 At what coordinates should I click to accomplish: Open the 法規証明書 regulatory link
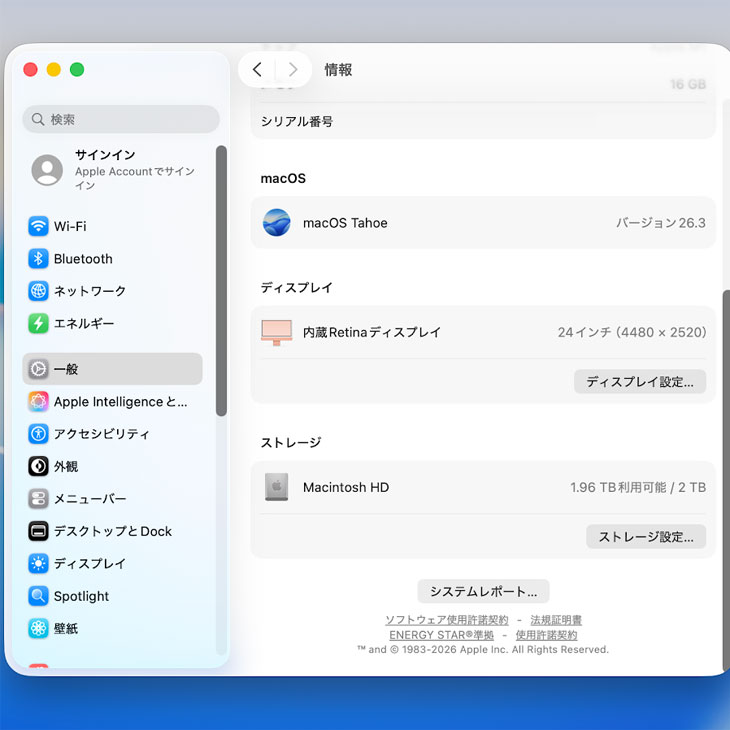pyautogui.click(x=556, y=620)
